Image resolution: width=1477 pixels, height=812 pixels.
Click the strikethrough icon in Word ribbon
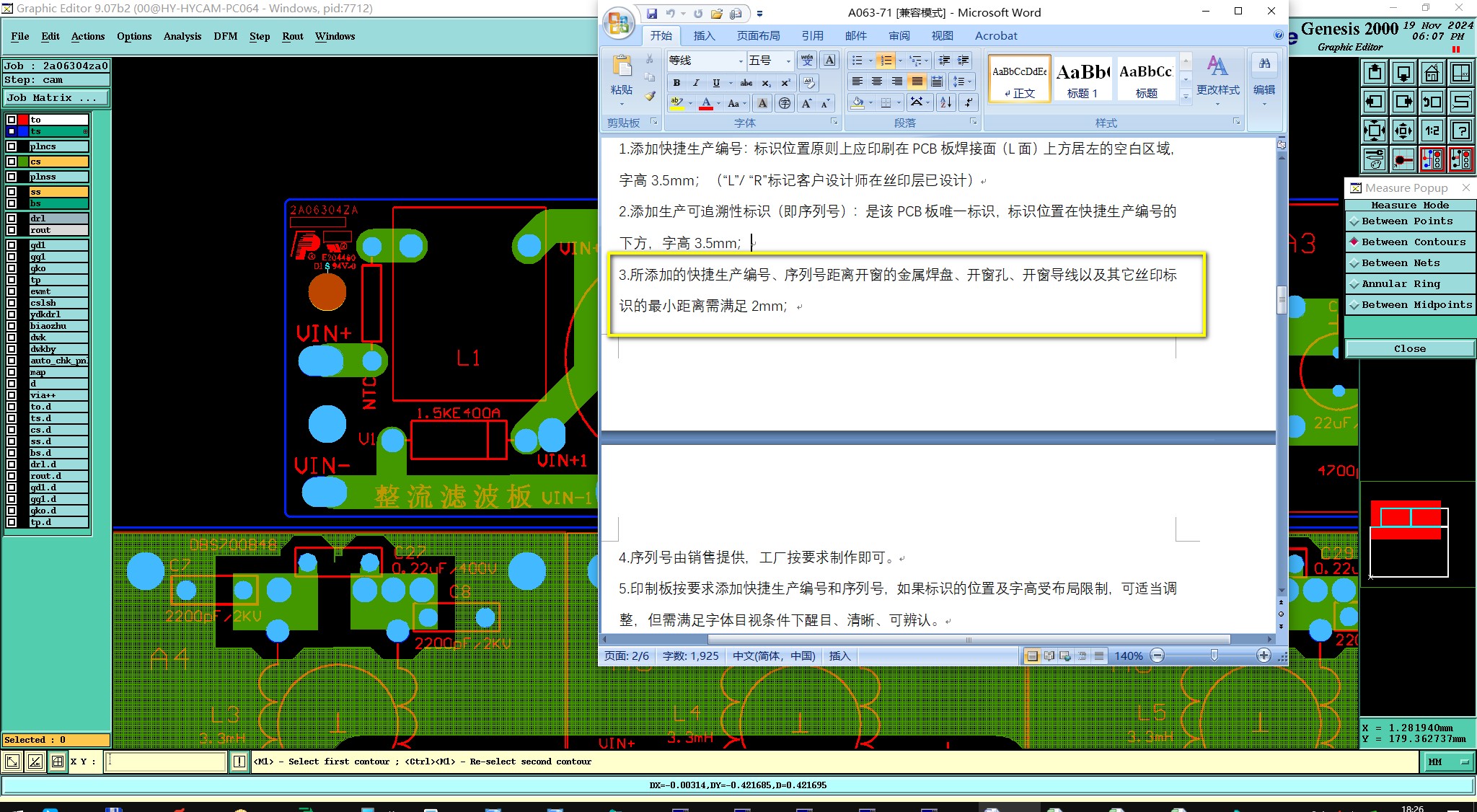click(x=746, y=83)
